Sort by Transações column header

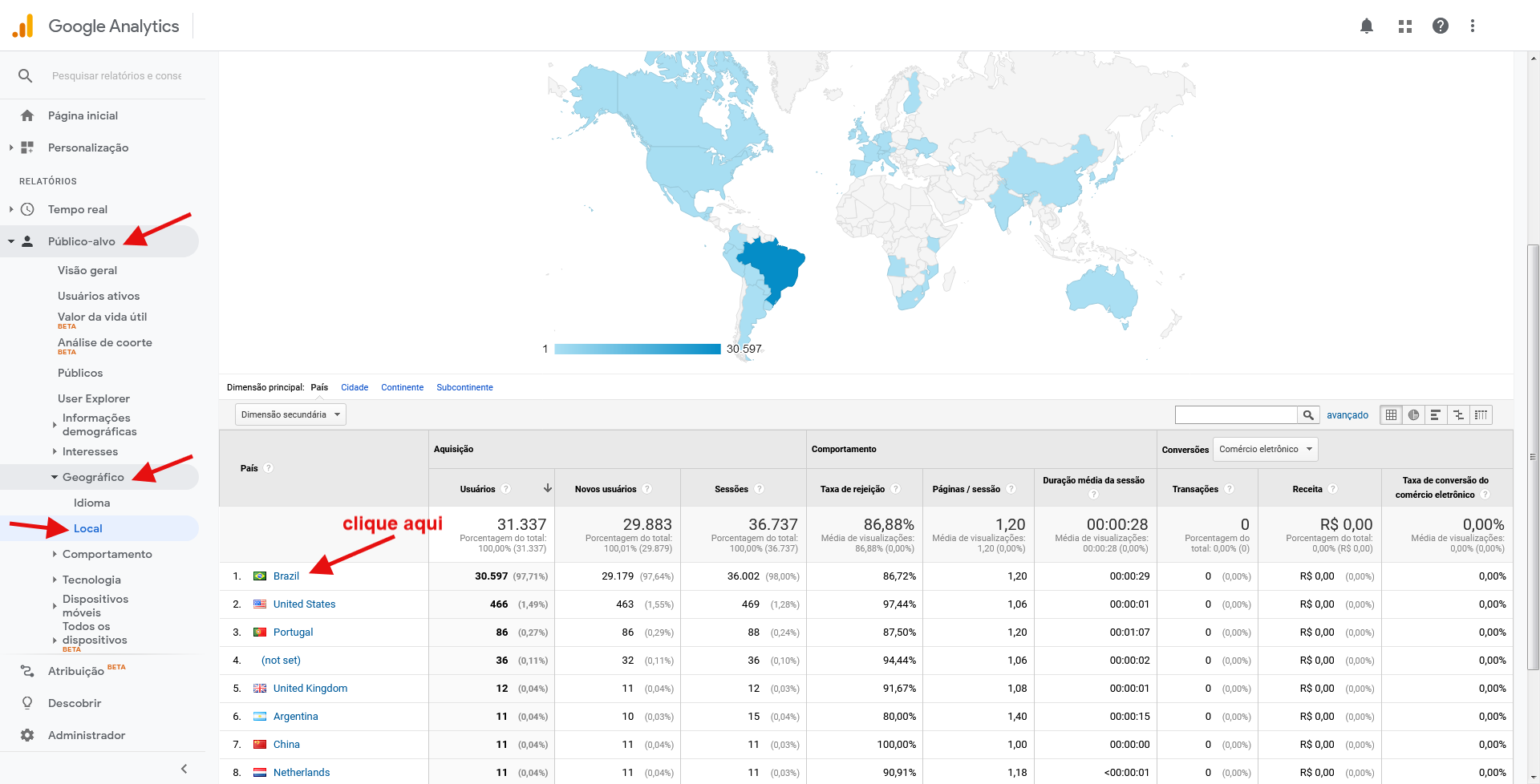click(x=1195, y=489)
